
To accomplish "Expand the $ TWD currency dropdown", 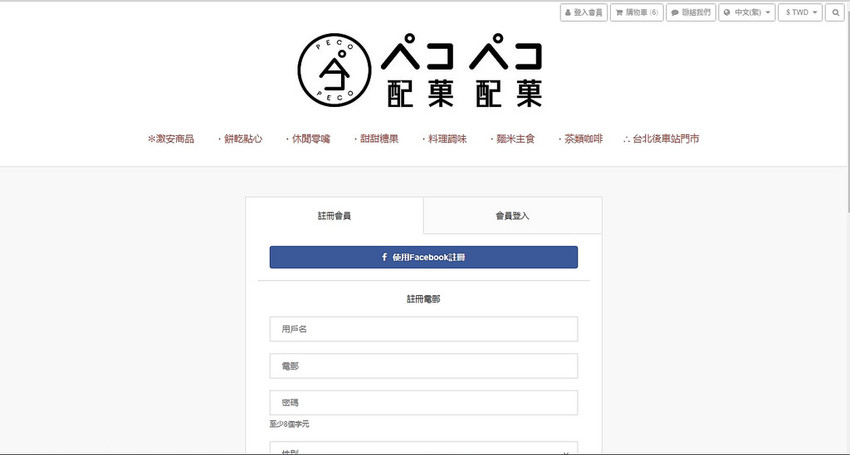I will point(800,12).
